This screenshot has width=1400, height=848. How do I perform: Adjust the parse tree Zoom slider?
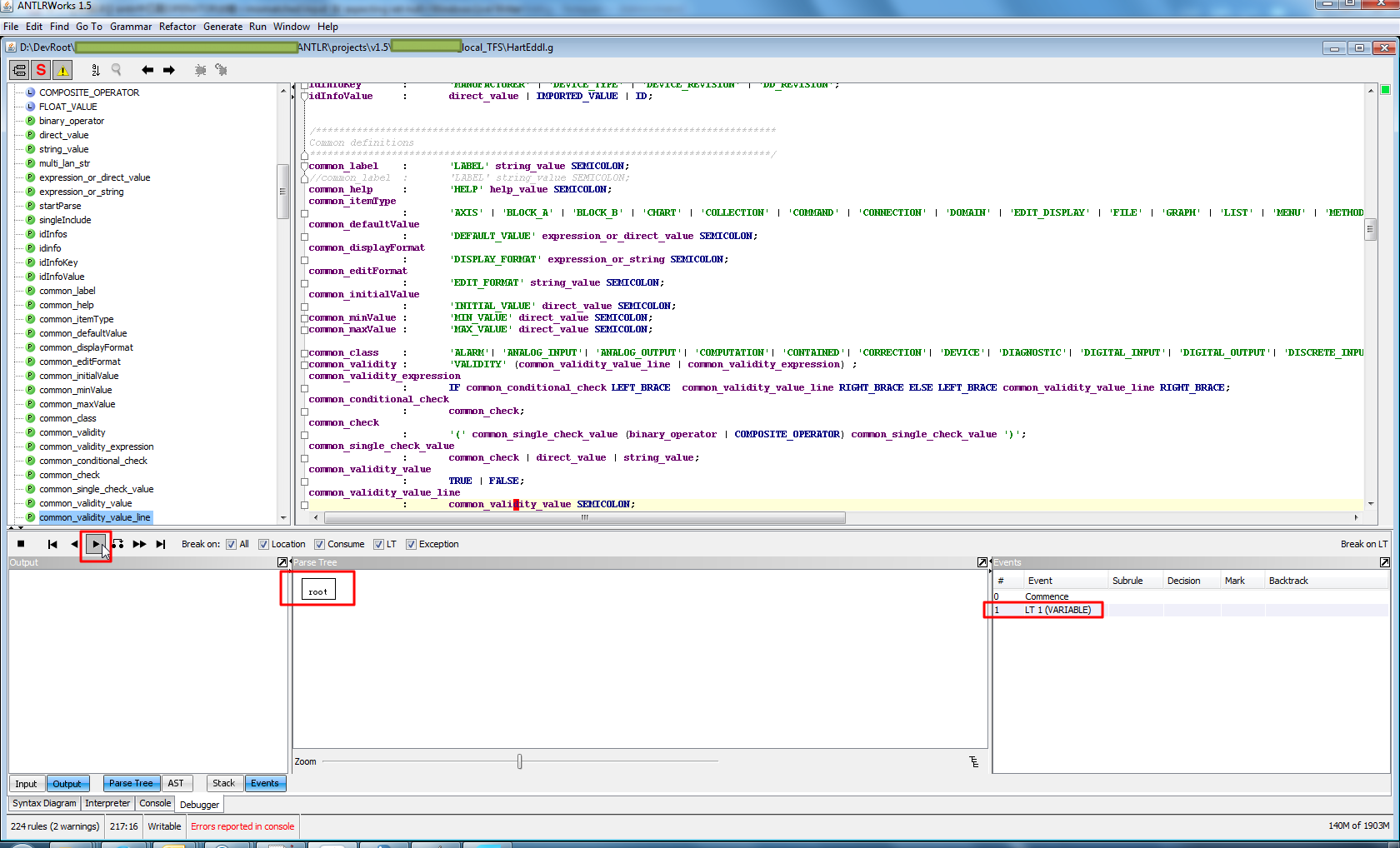coord(520,761)
